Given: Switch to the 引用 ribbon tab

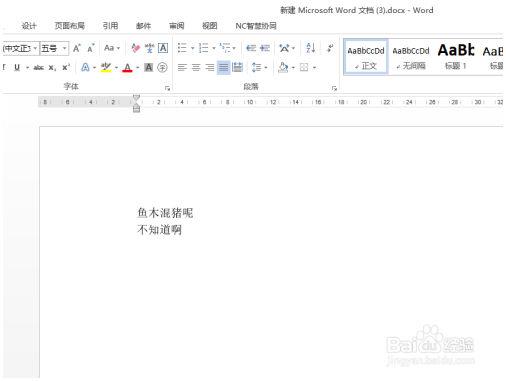Looking at the screenshot, I should click(110, 26).
